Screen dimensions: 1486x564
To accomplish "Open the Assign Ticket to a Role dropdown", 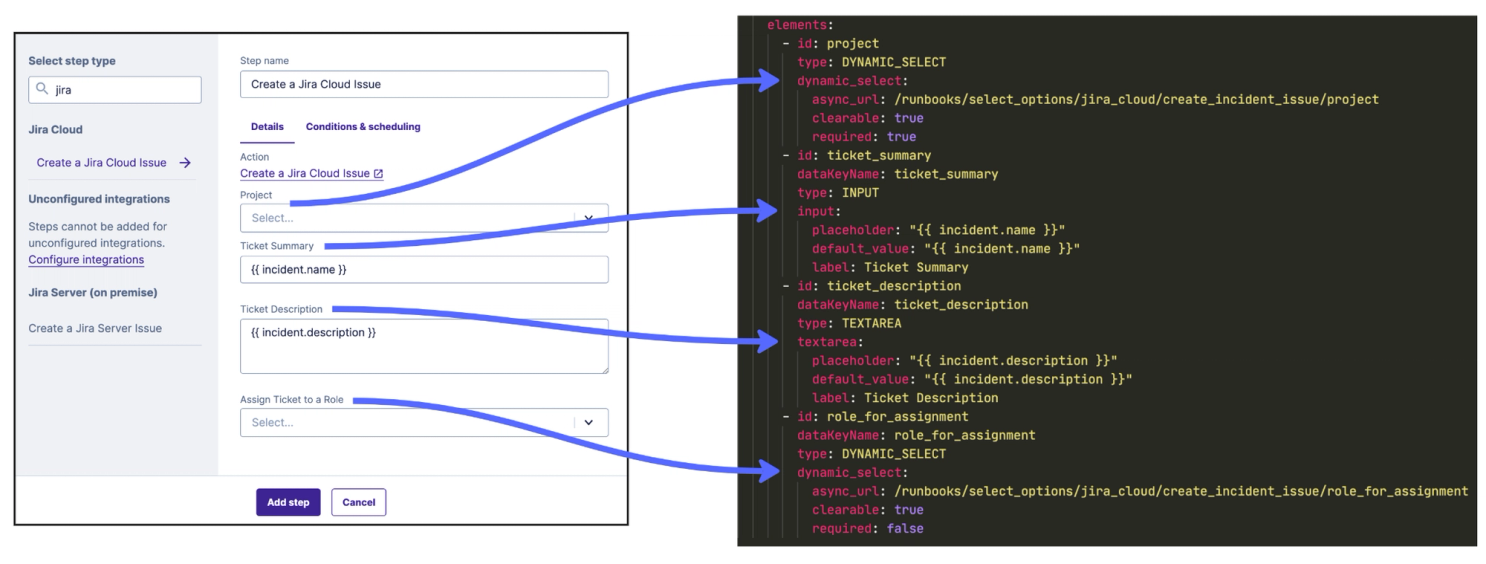I will coord(424,422).
